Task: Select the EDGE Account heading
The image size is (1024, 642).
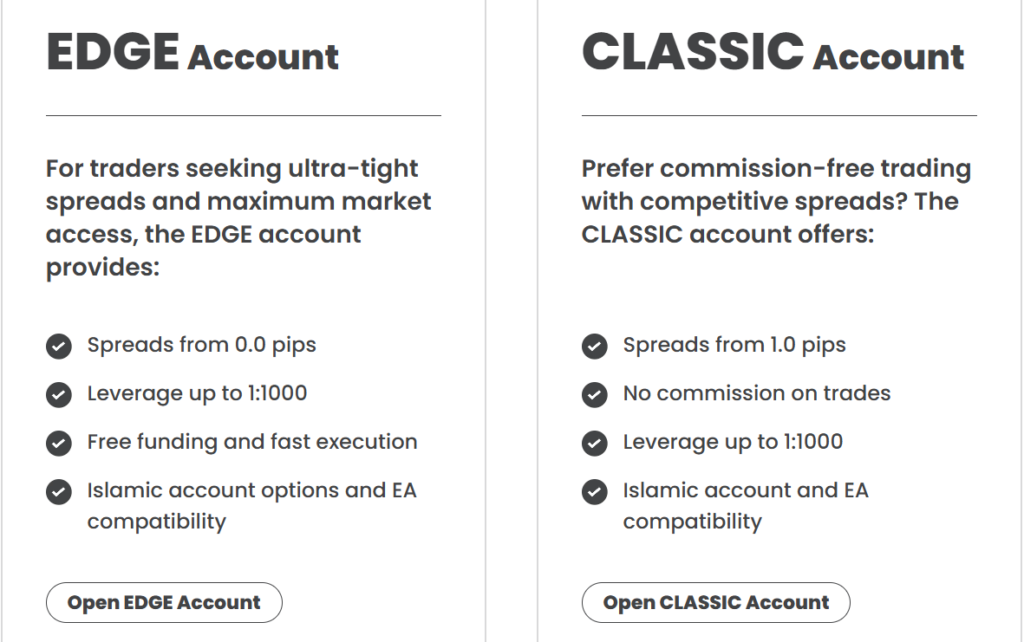Action: click(193, 53)
